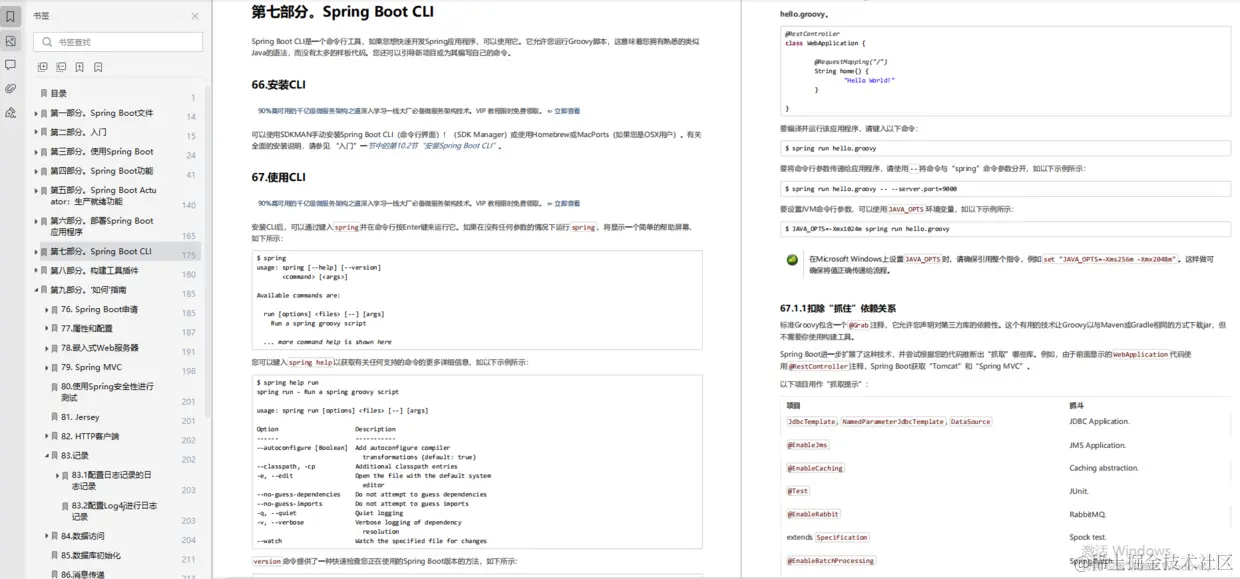The image size is (1240, 579).
Task: Click the green tip icon near JAVA_OPTS note
Action: (792, 259)
